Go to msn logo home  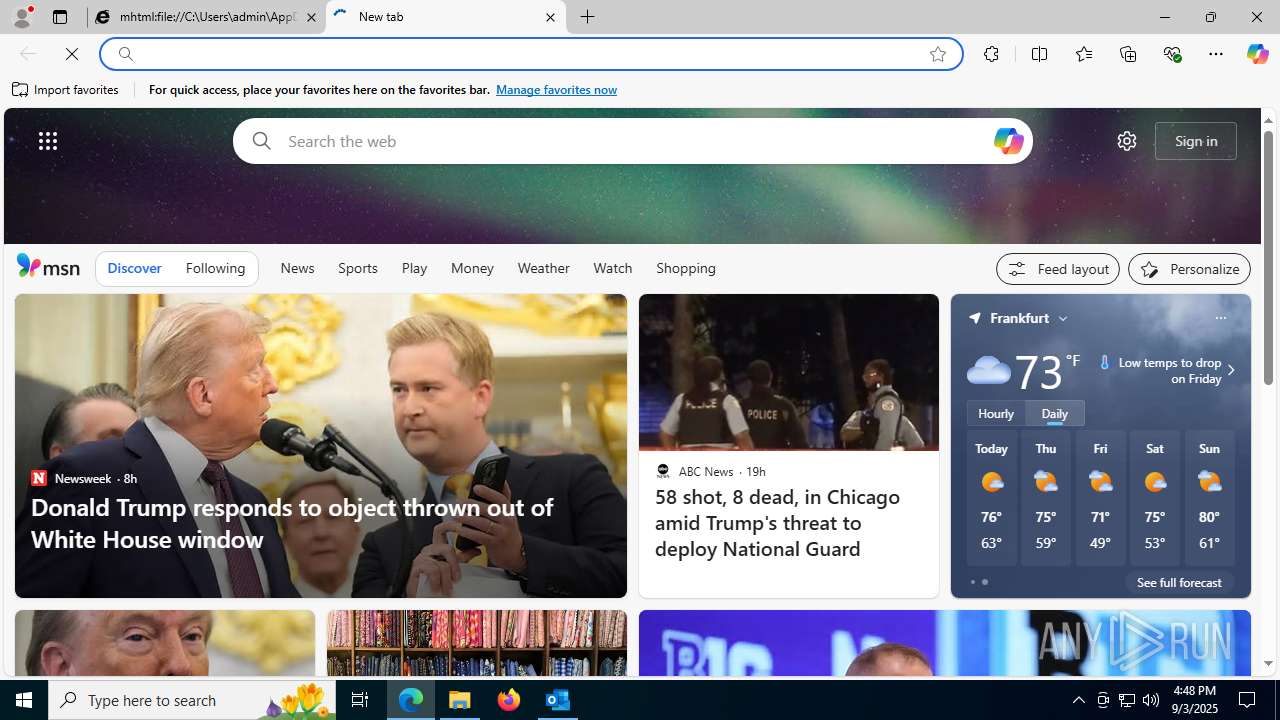click(48, 266)
